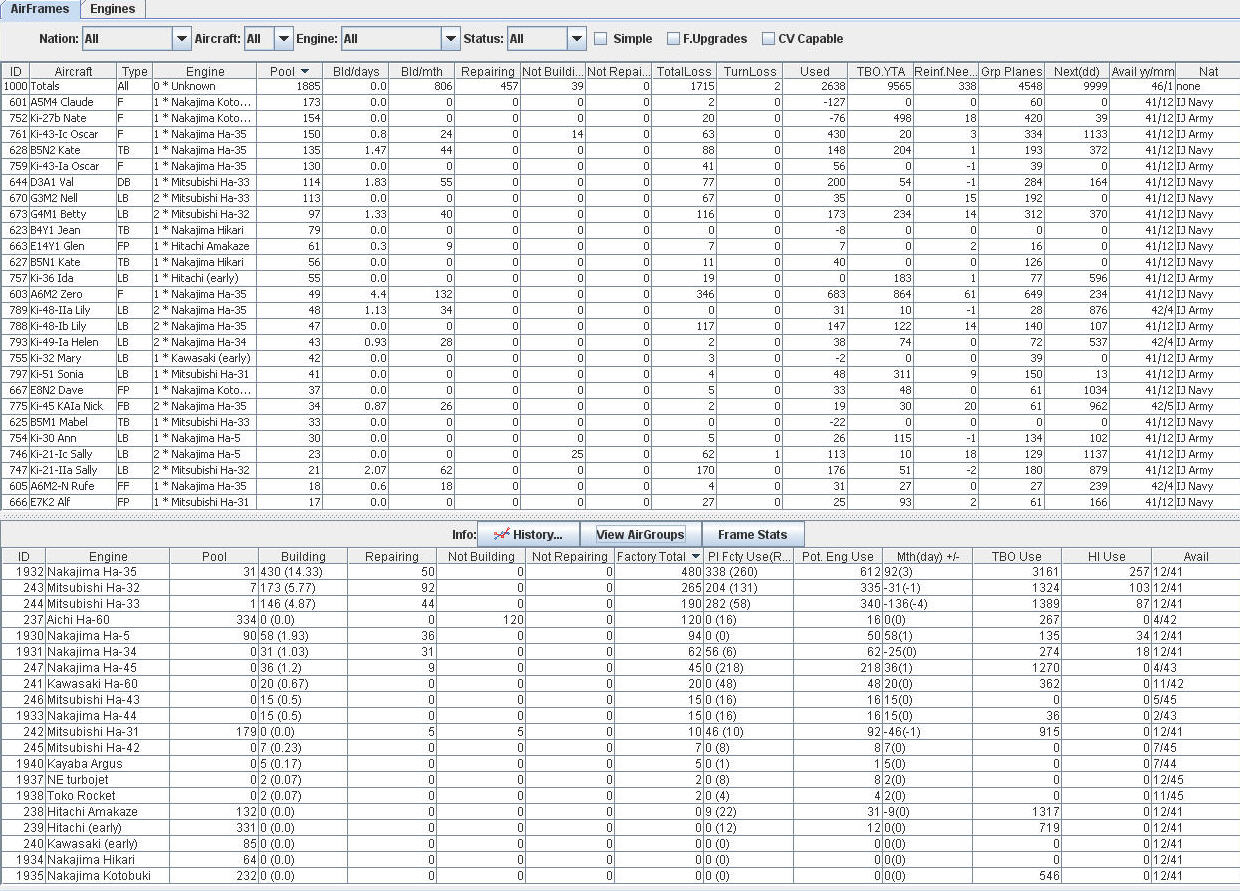This screenshot has height=891, width=1240.
Task: Select the B5N2 Kate row
Action: click(x=620, y=150)
